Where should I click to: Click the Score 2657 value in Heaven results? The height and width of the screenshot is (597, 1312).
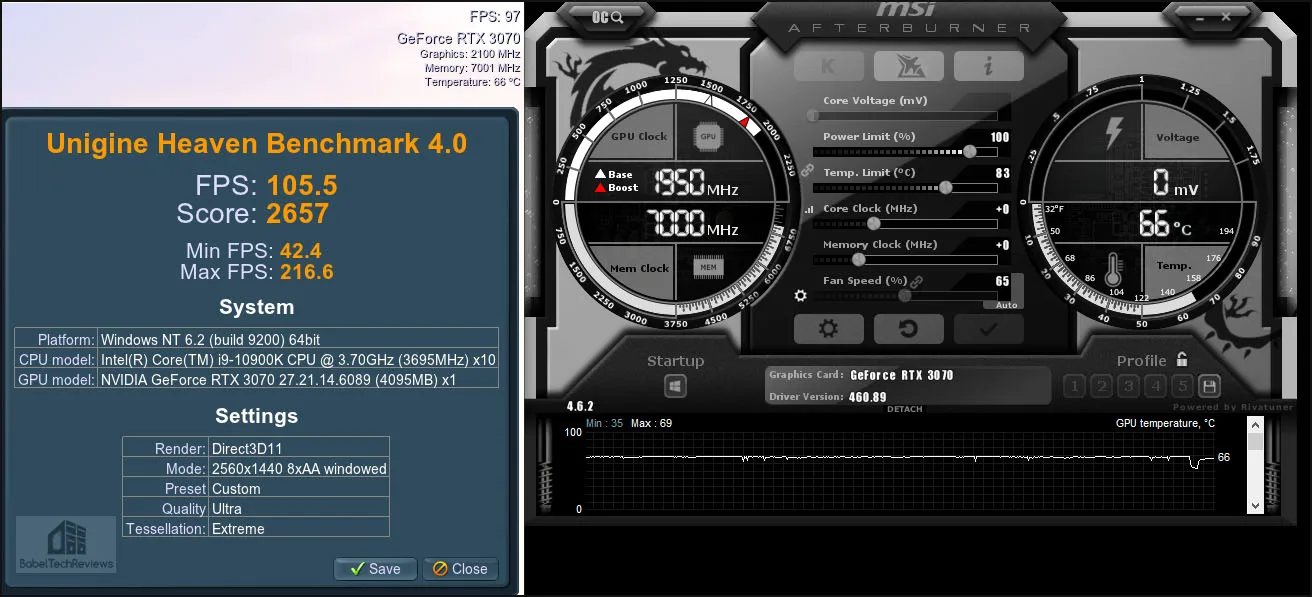click(297, 213)
